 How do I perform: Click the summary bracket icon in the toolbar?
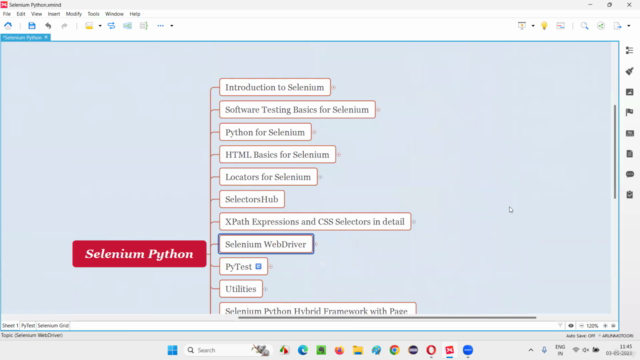pos(144,26)
